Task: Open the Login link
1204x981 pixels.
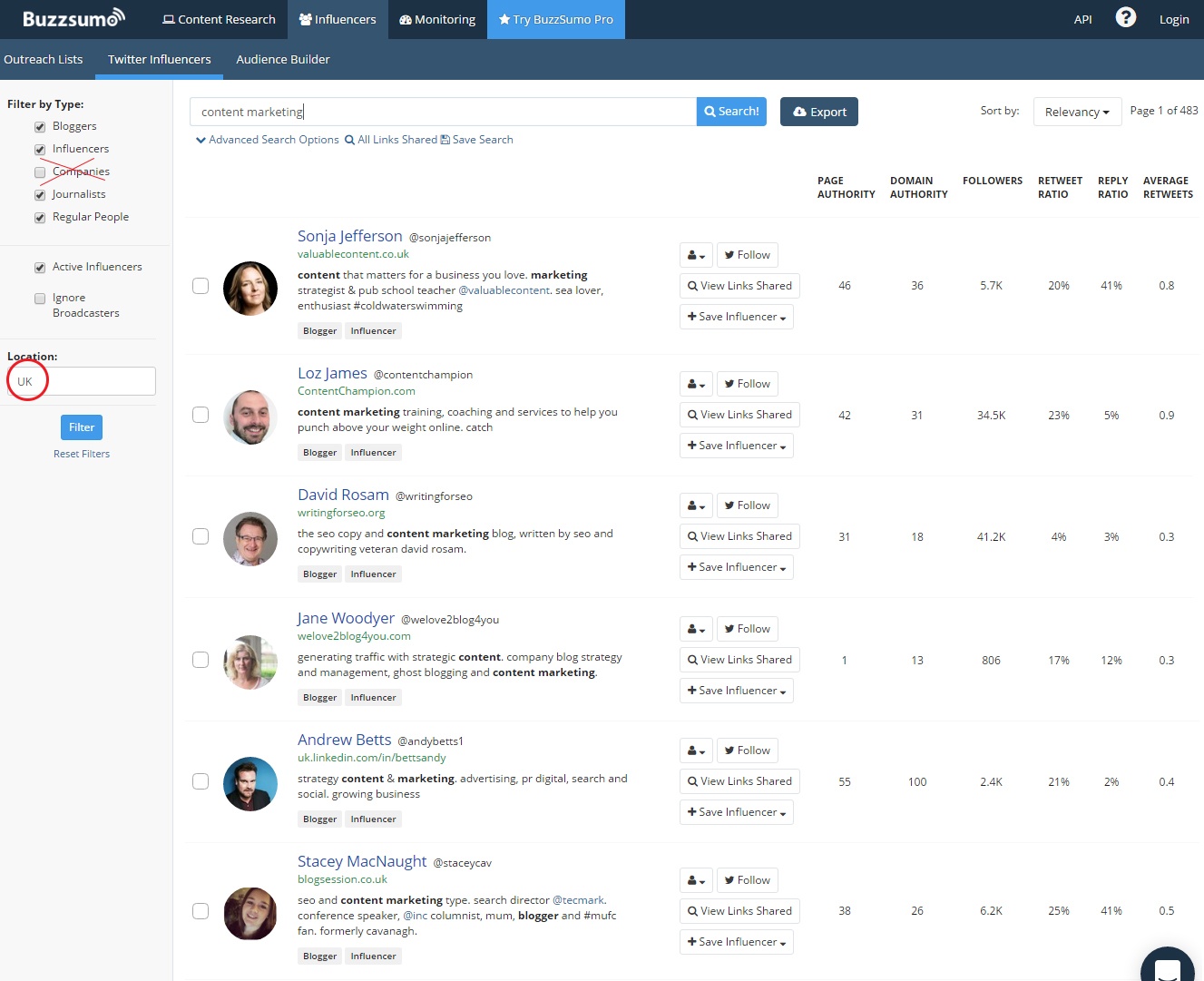Action: point(1174,19)
